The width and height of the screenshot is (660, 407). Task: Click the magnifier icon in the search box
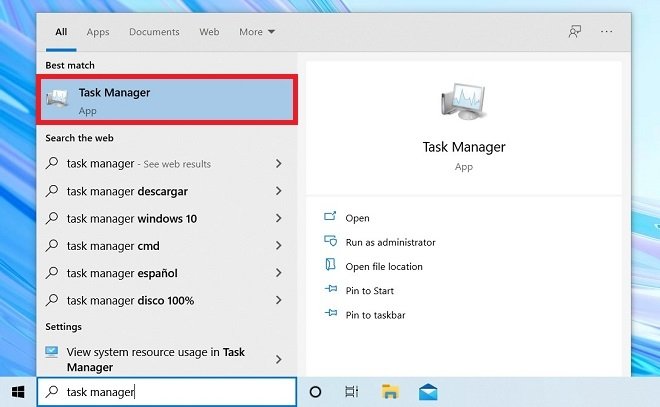point(52,391)
